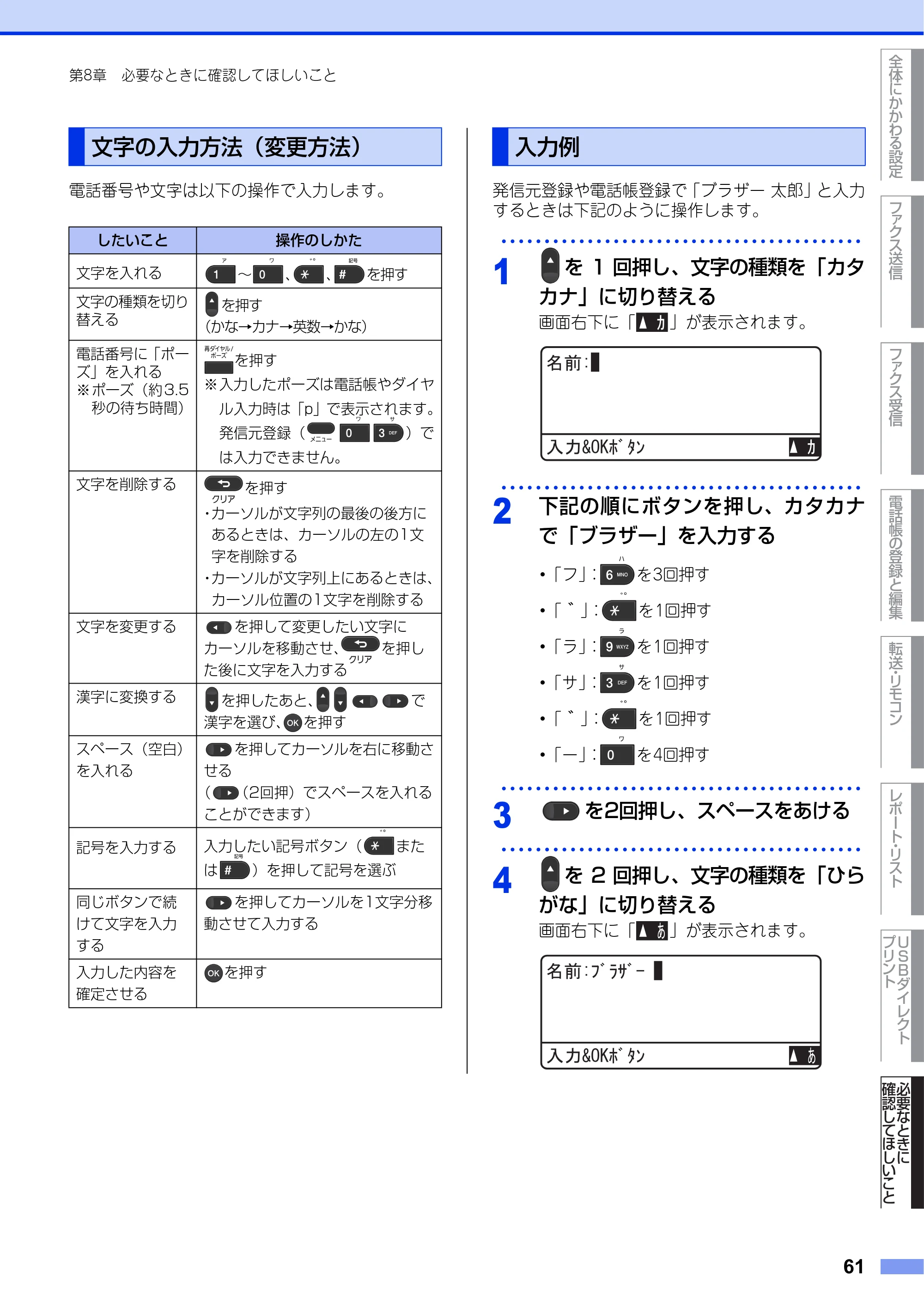Screen dimensions: 924x1308
Task: Click the right arrow key icon in step 3
Action: pos(561,811)
